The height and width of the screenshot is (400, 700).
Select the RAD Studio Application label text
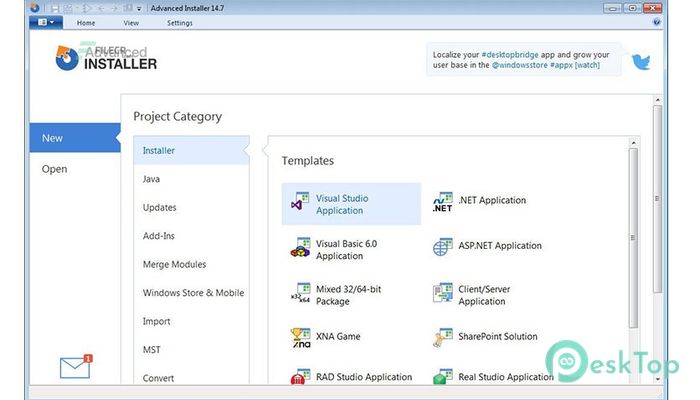364,377
